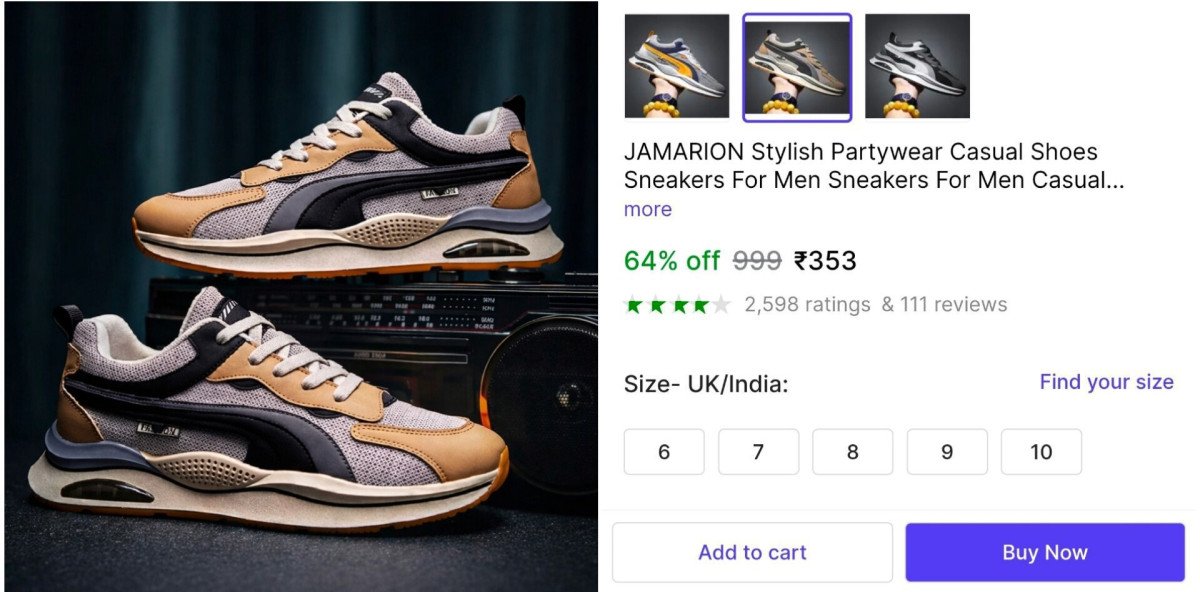Choose size 10

(x=1041, y=452)
